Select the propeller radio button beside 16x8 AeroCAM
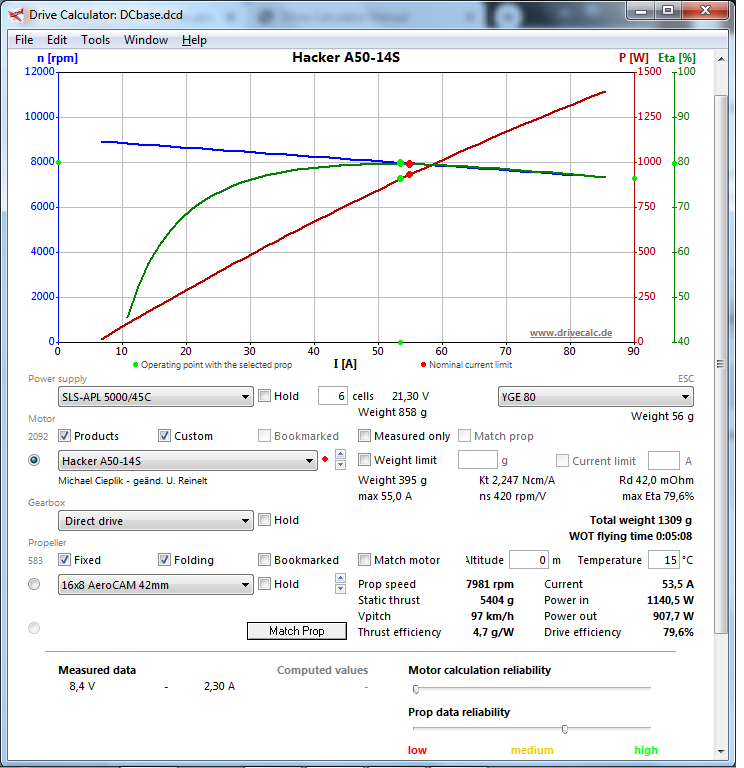This screenshot has width=744, height=768. (x=35, y=584)
